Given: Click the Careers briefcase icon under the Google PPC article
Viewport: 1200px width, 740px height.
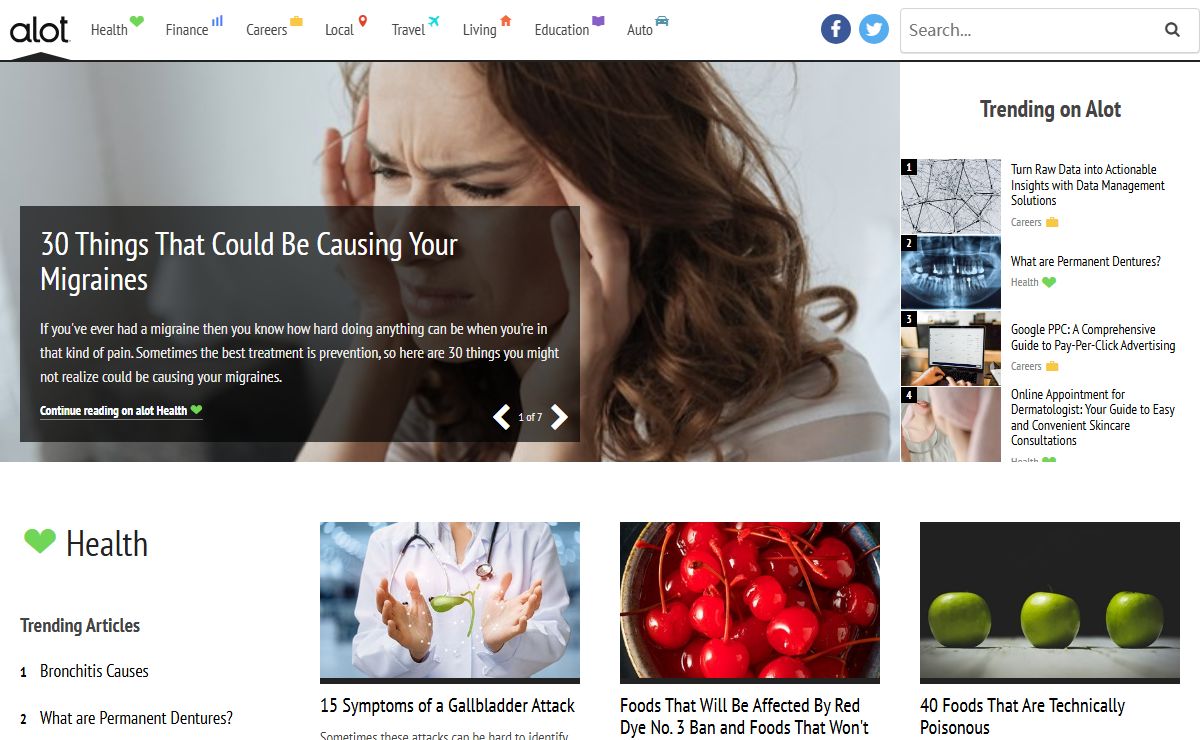Looking at the screenshot, I should [1051, 366].
